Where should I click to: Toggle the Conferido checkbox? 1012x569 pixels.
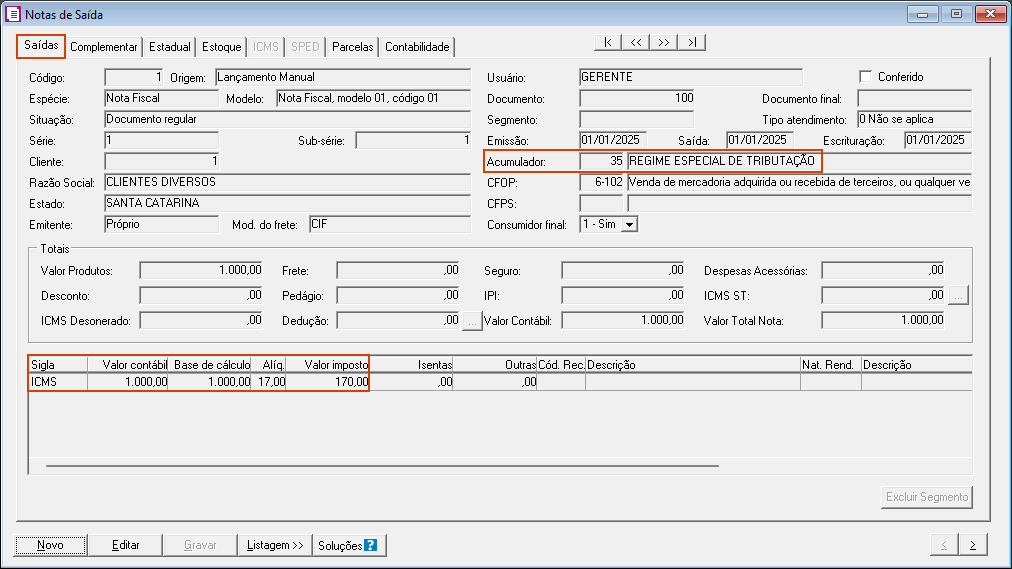(x=866, y=77)
